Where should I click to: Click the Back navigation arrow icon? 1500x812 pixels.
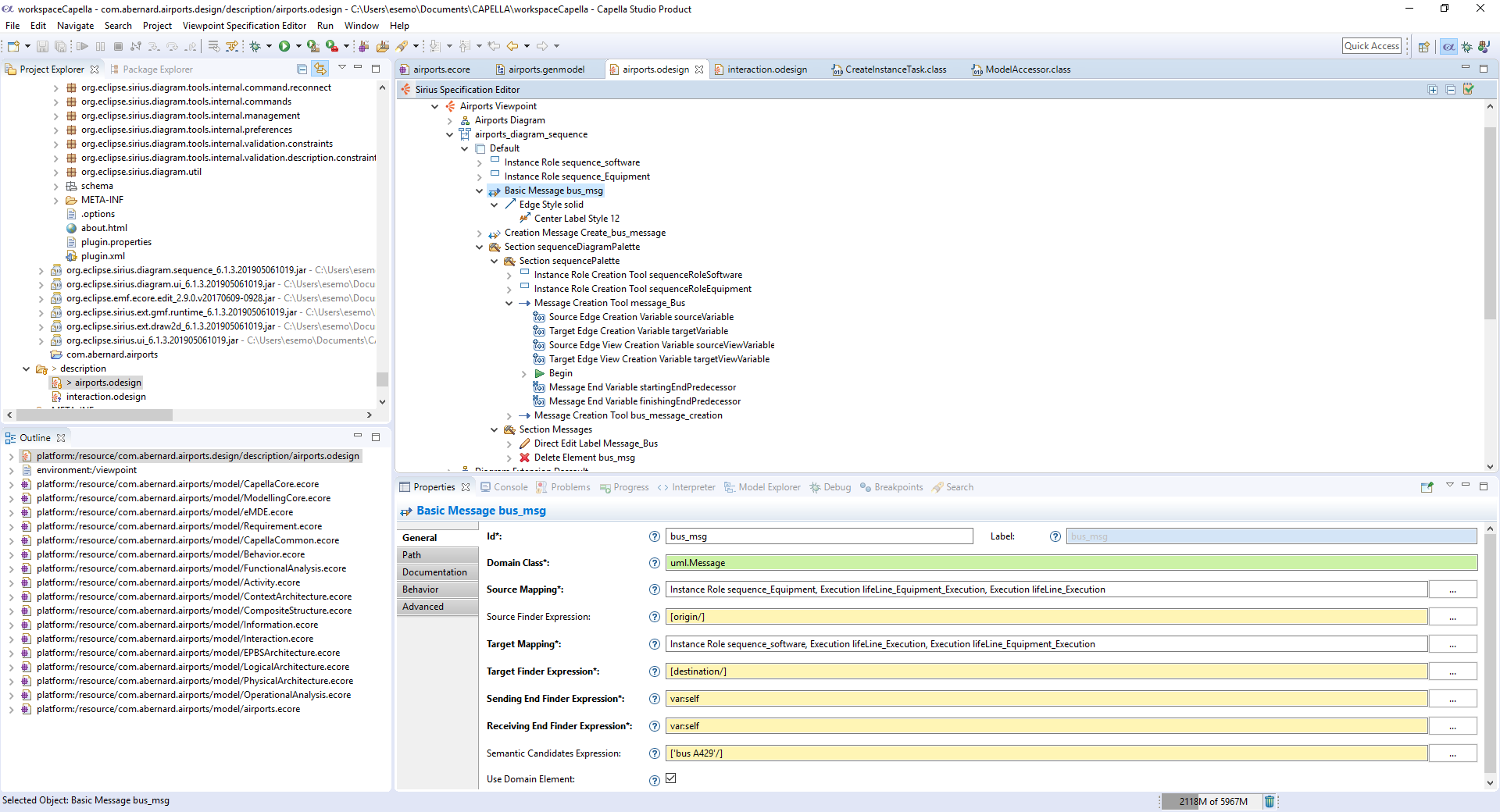(512, 47)
